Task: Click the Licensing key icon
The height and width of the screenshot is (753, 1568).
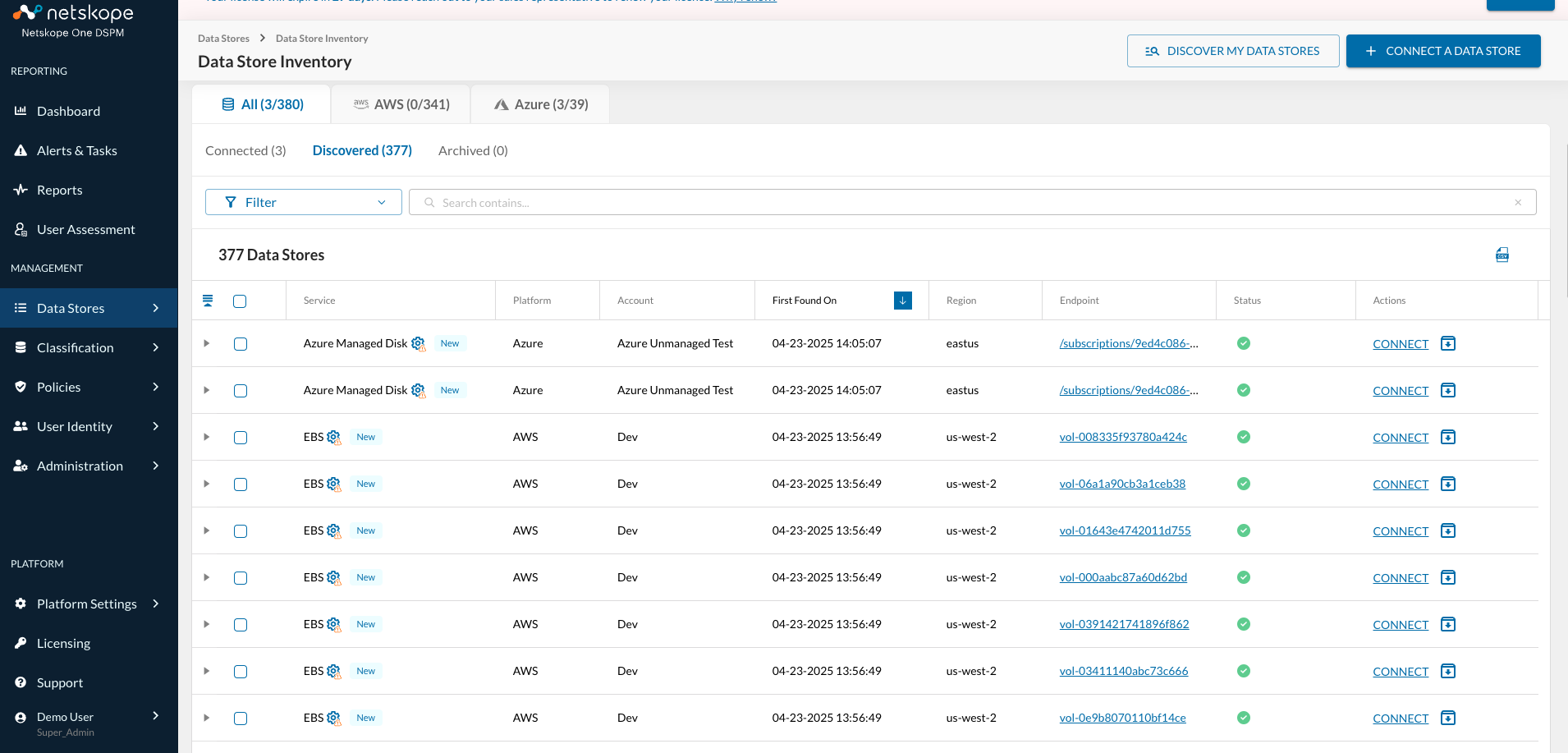Action: click(x=21, y=643)
